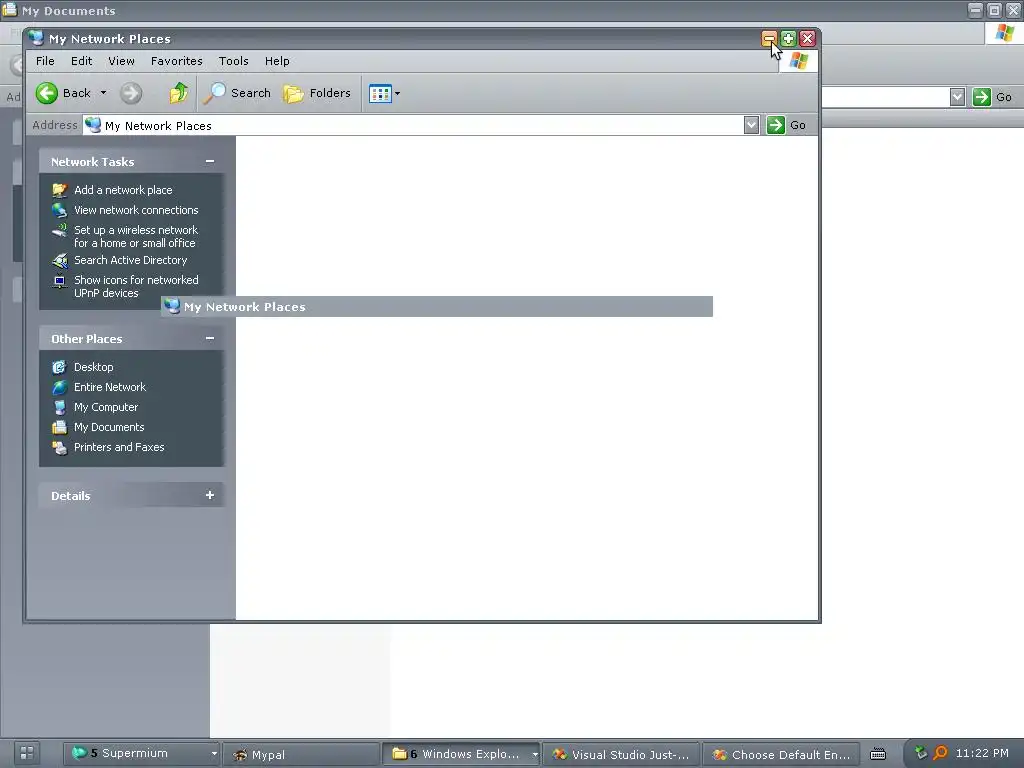1024x768 pixels.
Task: Open My Documents from Other Places
Action: coord(109,427)
